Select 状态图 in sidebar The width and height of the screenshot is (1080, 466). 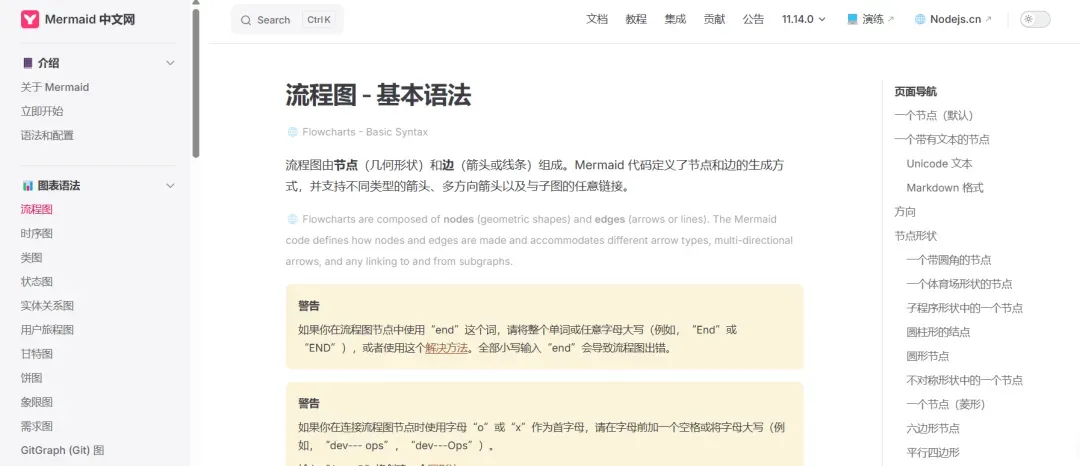pyautogui.click(x=37, y=282)
